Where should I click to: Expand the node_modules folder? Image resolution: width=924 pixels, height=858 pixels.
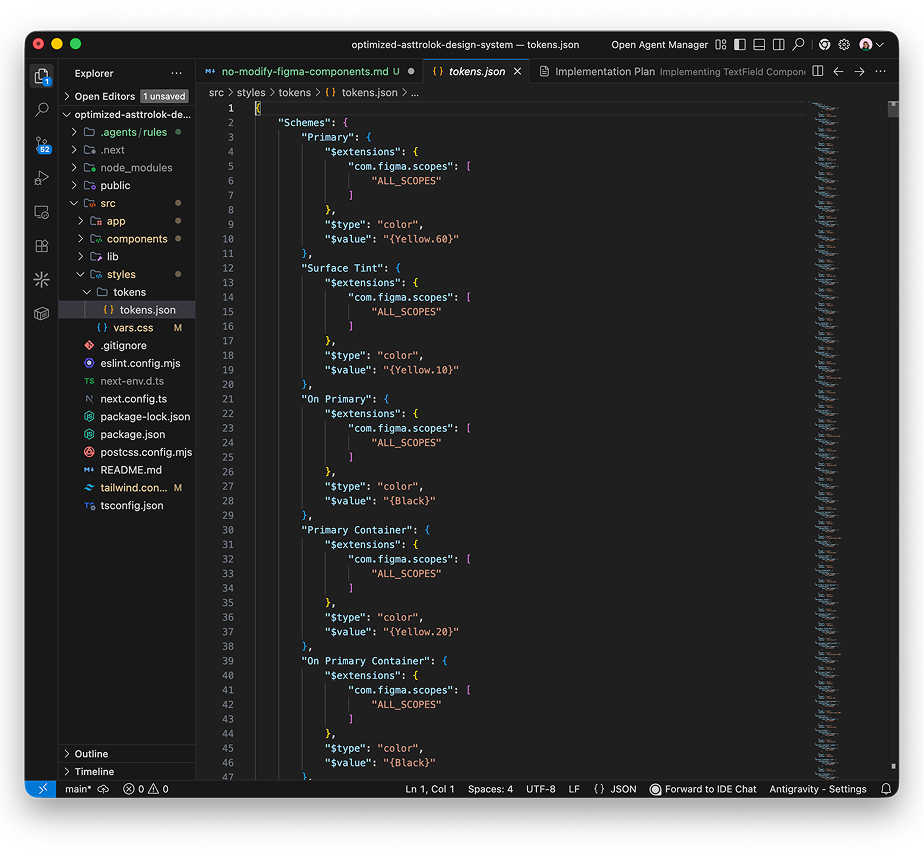click(x=136, y=168)
